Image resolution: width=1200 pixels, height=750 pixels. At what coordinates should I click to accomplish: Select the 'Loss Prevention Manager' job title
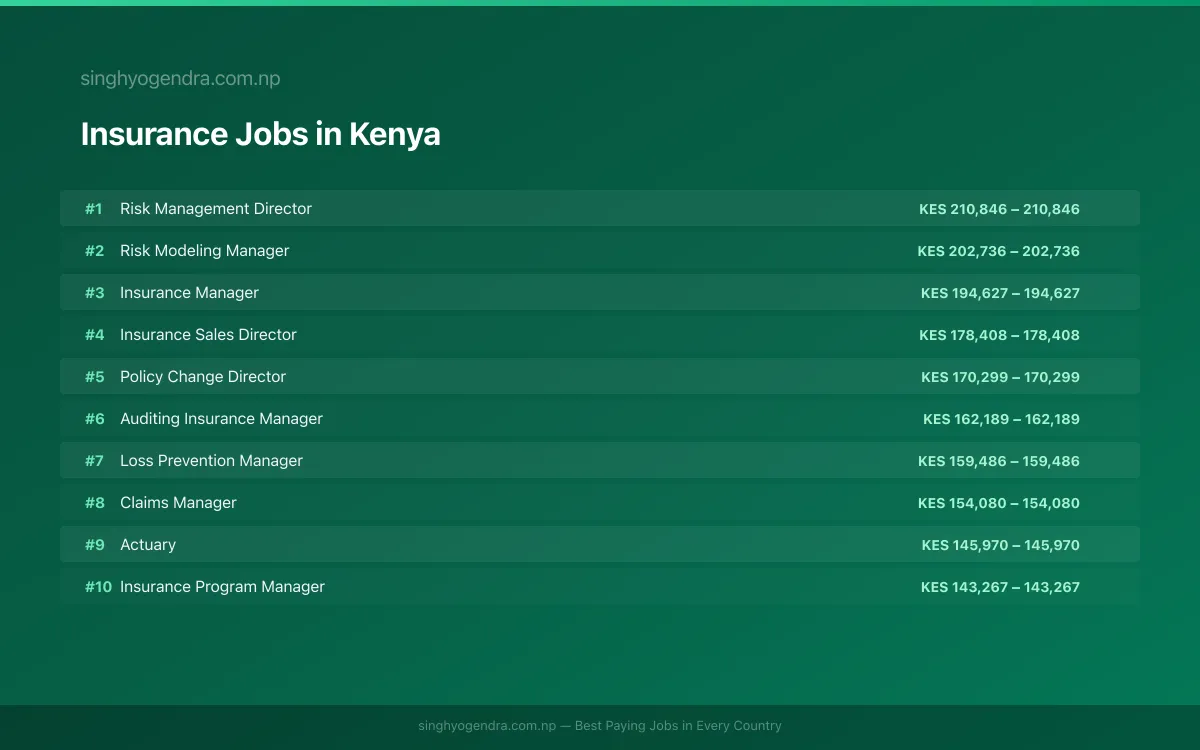pos(211,461)
